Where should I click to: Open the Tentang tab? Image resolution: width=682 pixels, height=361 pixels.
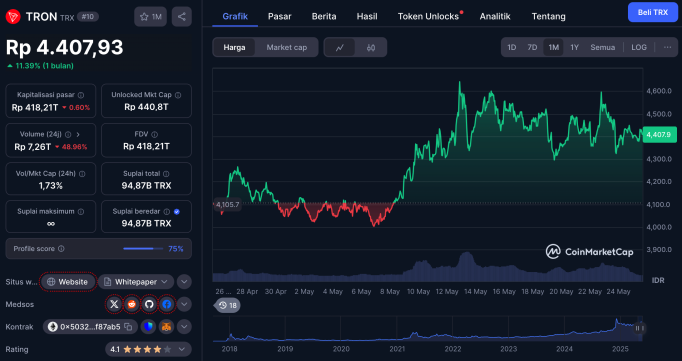pyautogui.click(x=548, y=17)
